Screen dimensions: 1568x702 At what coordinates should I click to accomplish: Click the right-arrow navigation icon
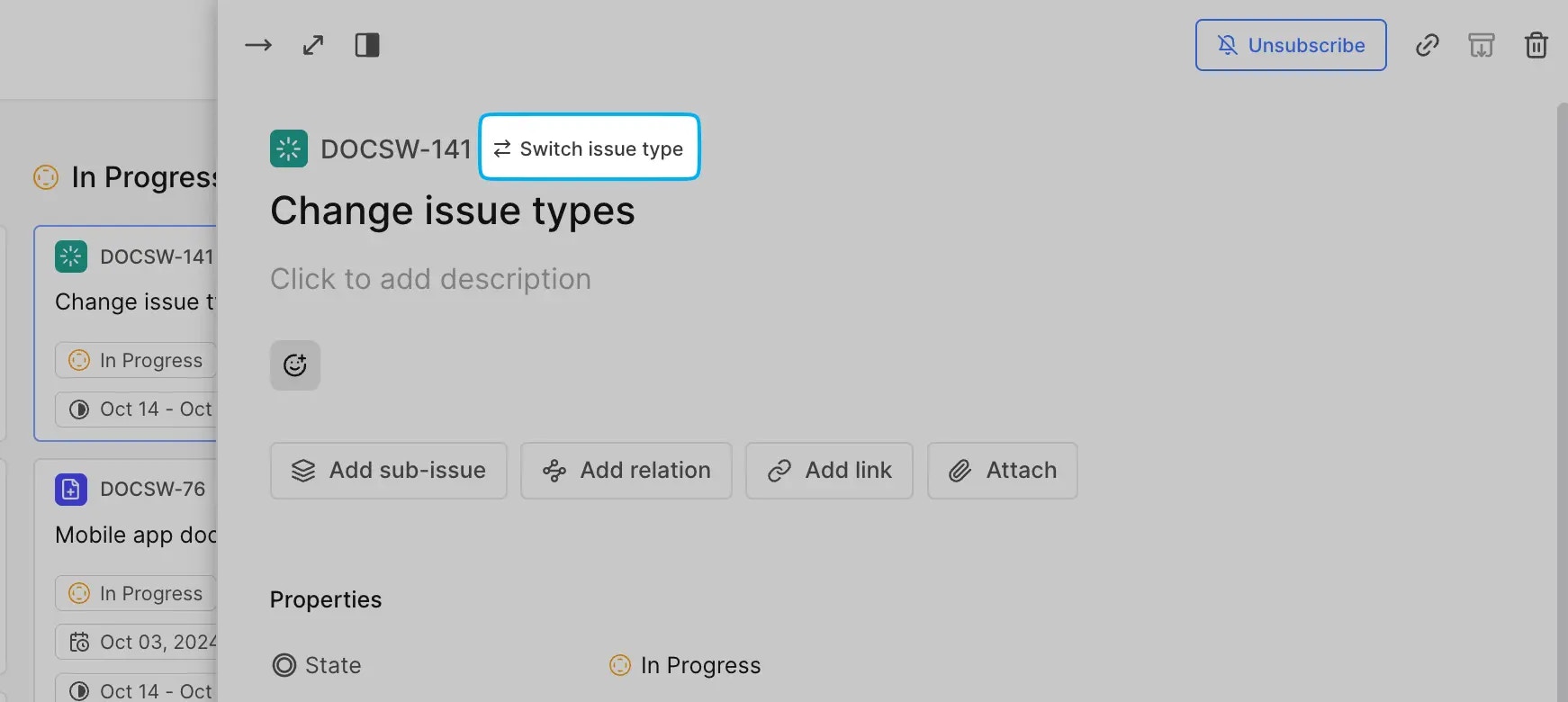[258, 44]
